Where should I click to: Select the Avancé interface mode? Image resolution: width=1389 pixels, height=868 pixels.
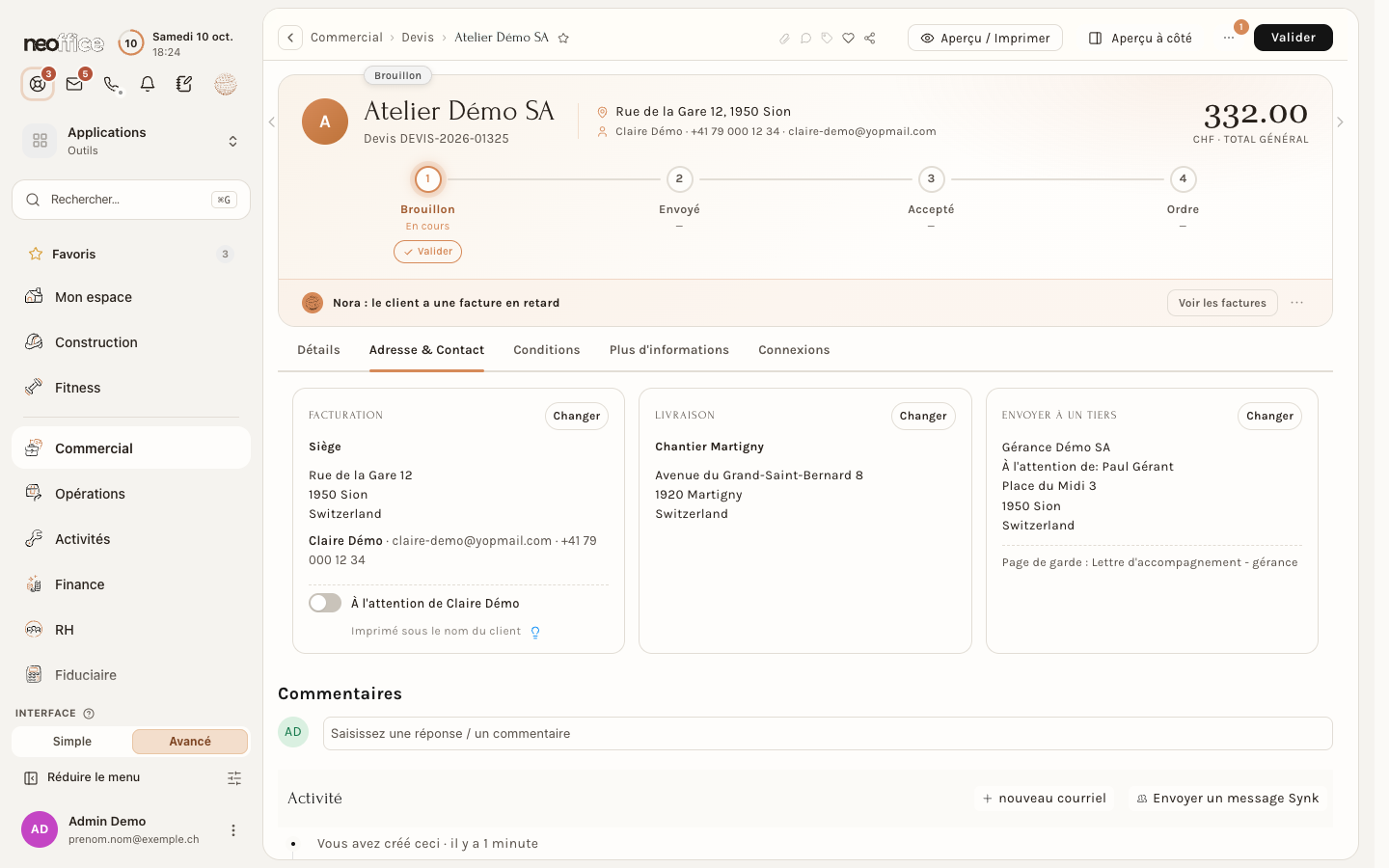tap(190, 741)
